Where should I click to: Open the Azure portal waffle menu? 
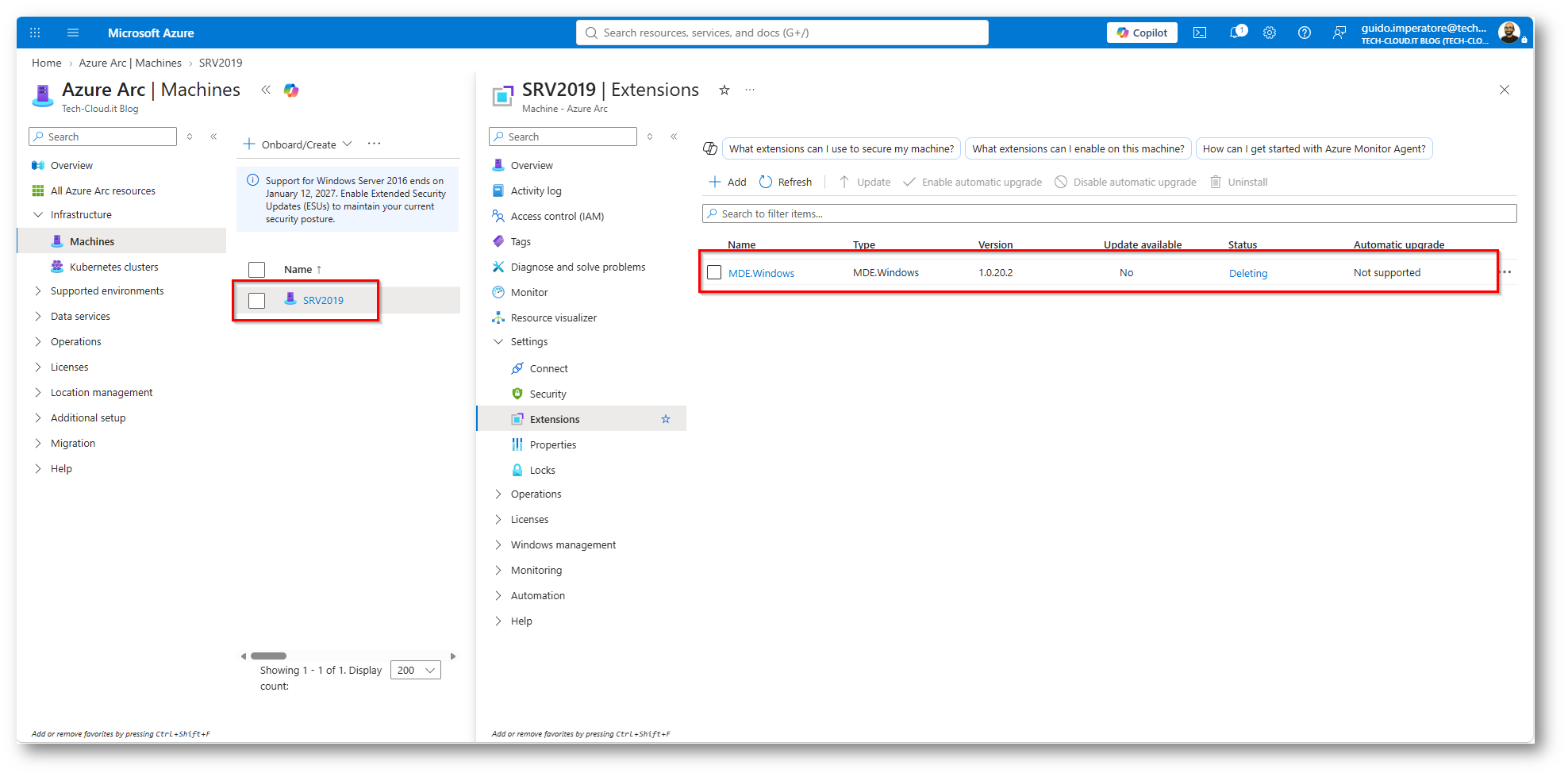[35, 33]
